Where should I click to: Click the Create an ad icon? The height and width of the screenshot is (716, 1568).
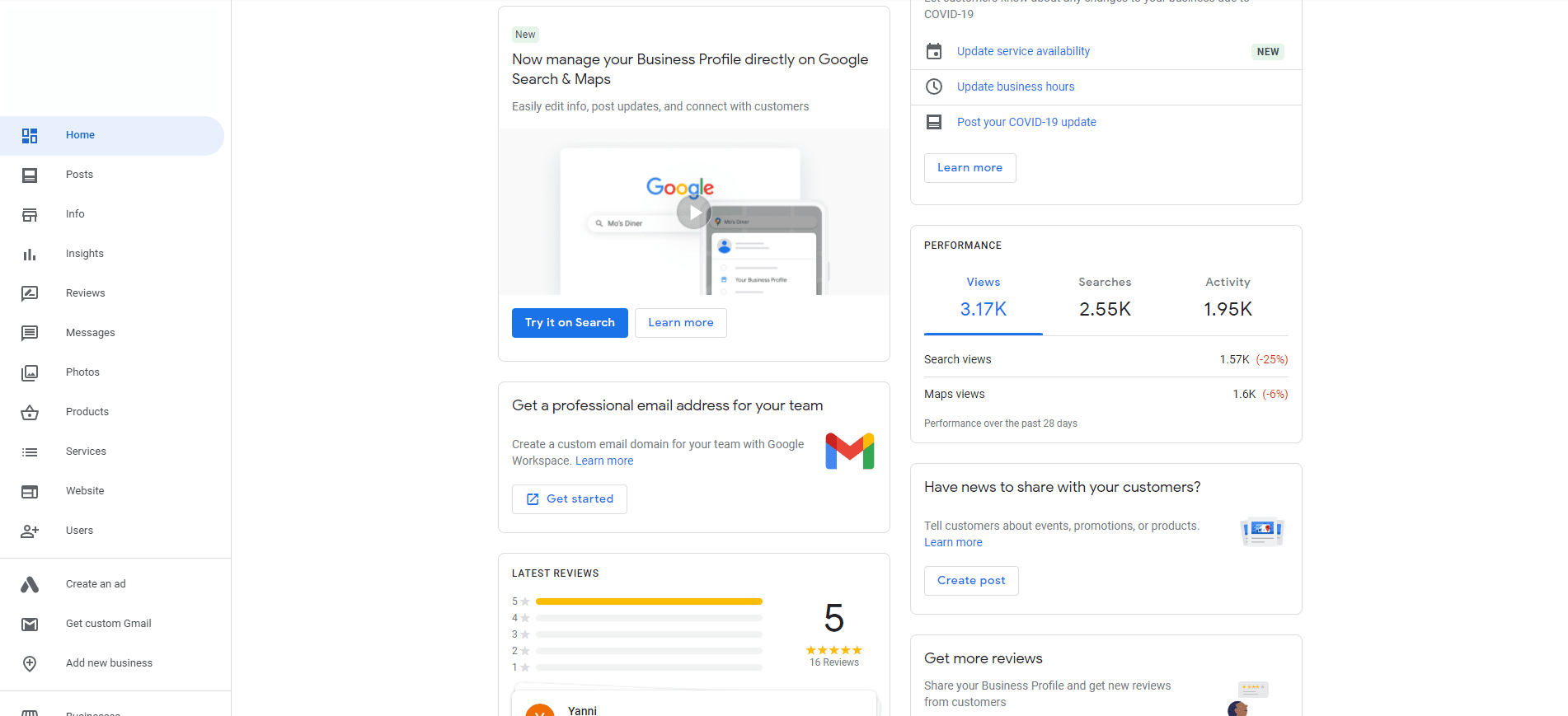point(30,584)
